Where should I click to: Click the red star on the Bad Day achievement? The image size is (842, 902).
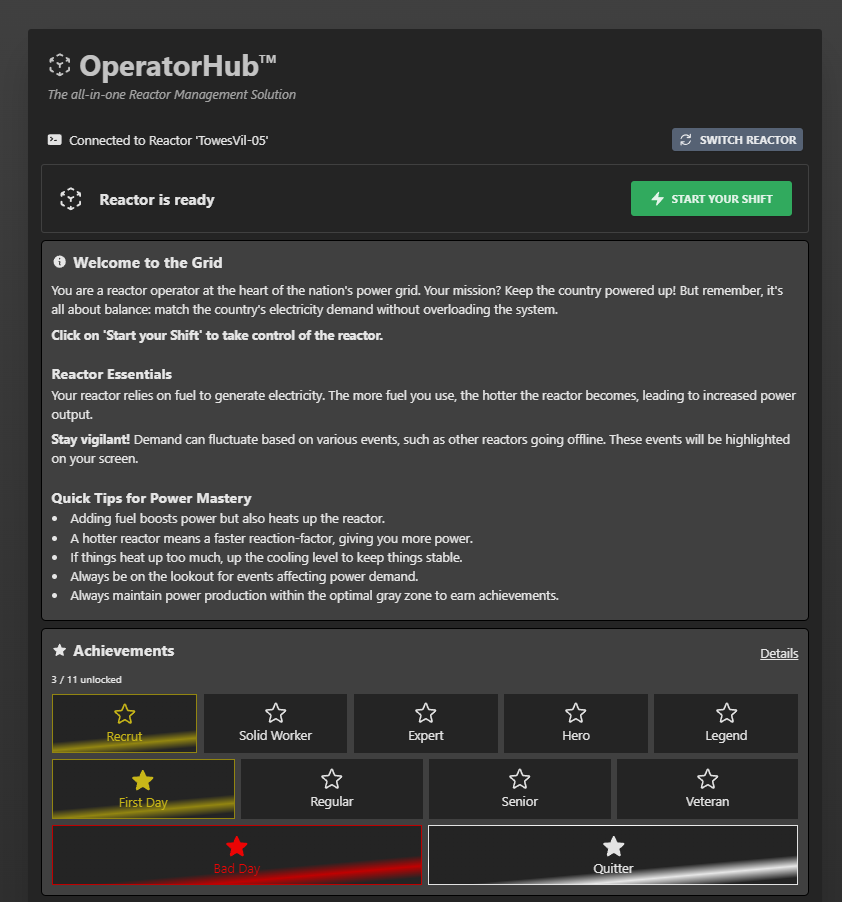(x=236, y=845)
